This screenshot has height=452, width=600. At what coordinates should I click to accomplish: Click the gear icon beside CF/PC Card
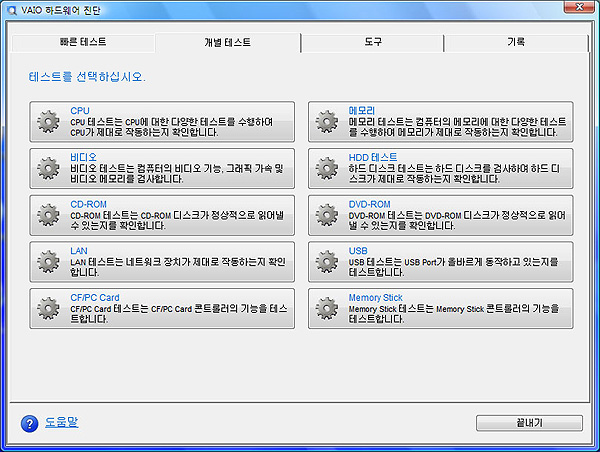click(48, 308)
